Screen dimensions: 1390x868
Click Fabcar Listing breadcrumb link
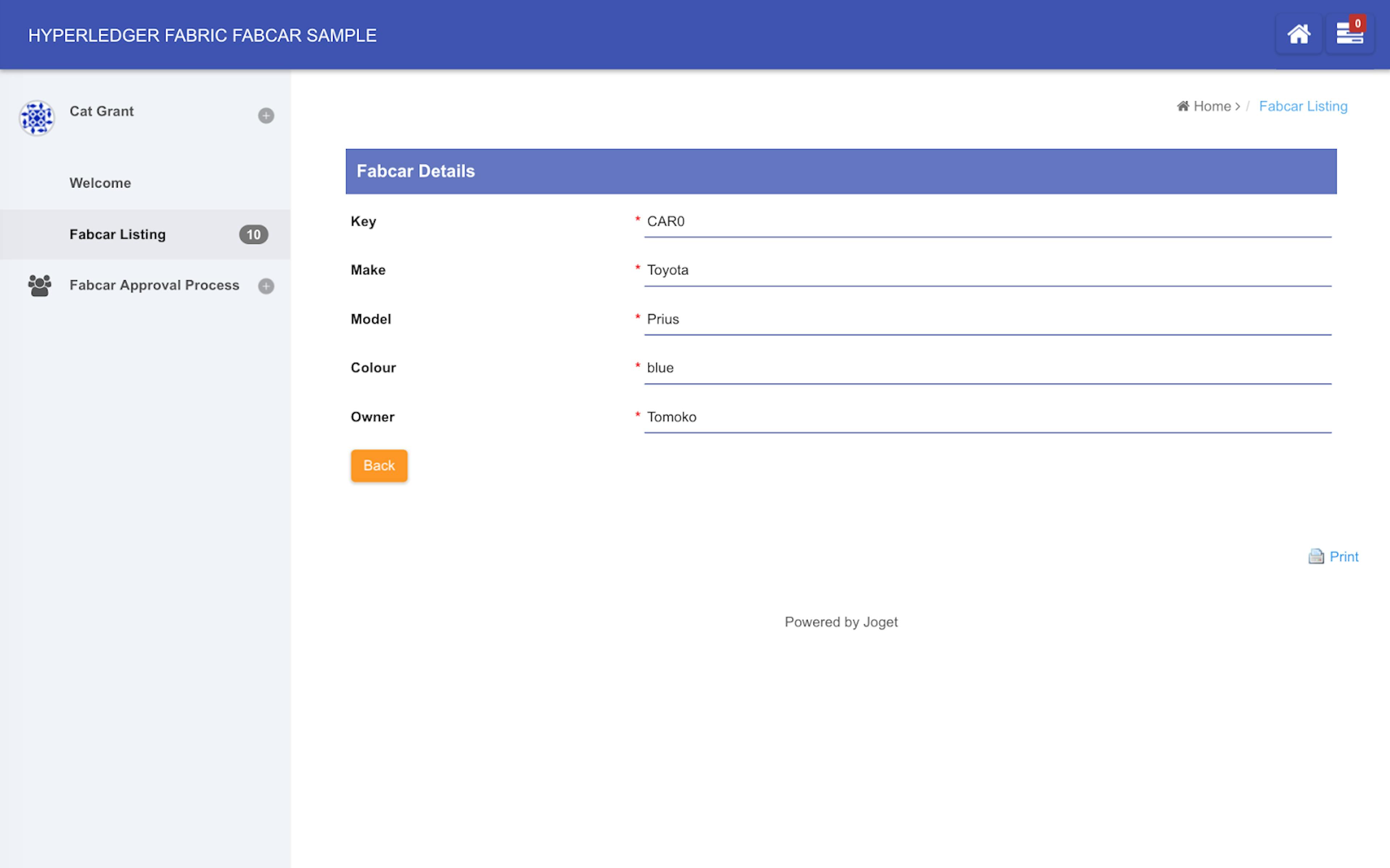point(1303,106)
